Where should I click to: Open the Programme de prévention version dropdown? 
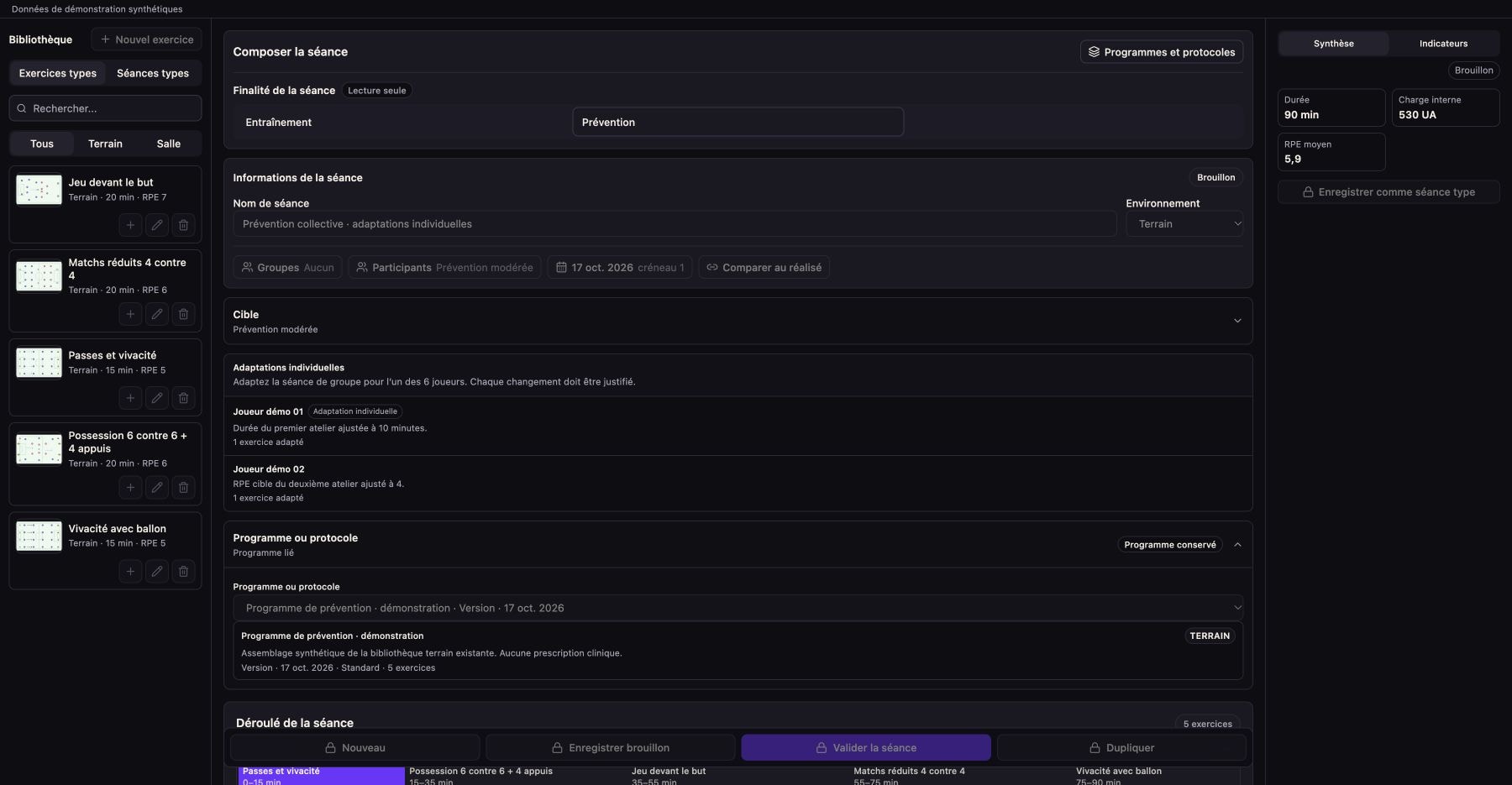[738, 608]
